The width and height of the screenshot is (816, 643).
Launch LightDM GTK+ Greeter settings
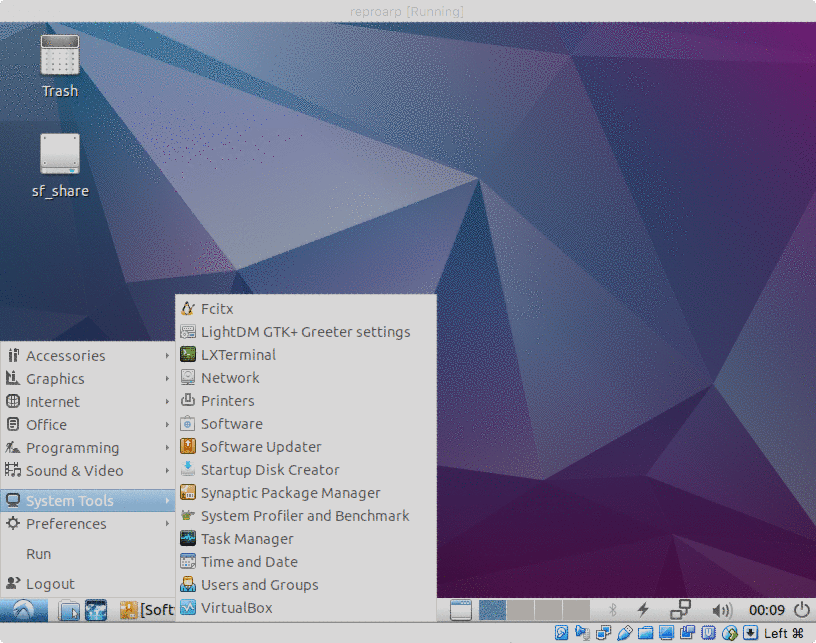coord(305,331)
